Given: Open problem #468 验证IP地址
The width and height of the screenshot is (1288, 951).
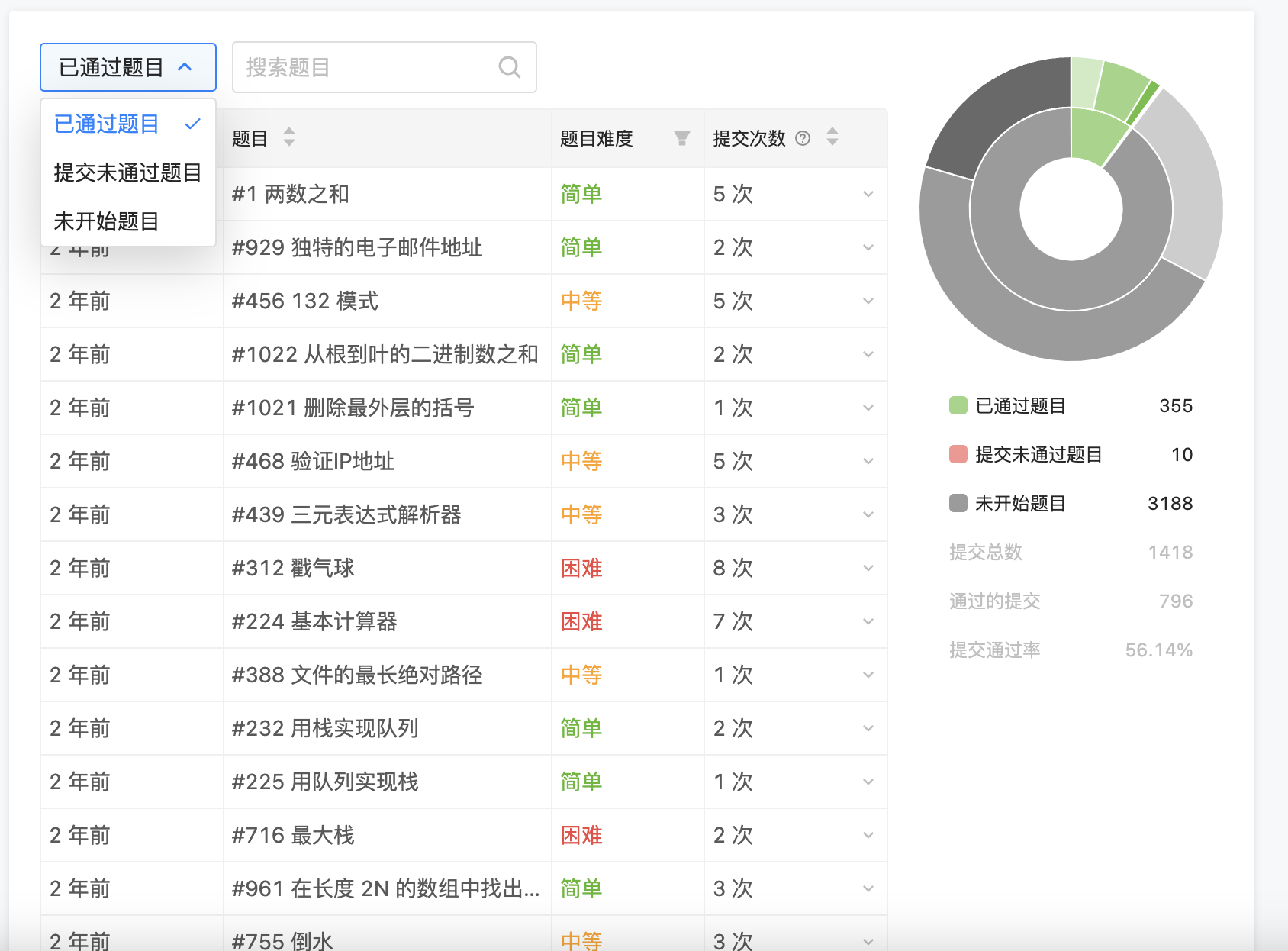Looking at the screenshot, I should point(313,461).
